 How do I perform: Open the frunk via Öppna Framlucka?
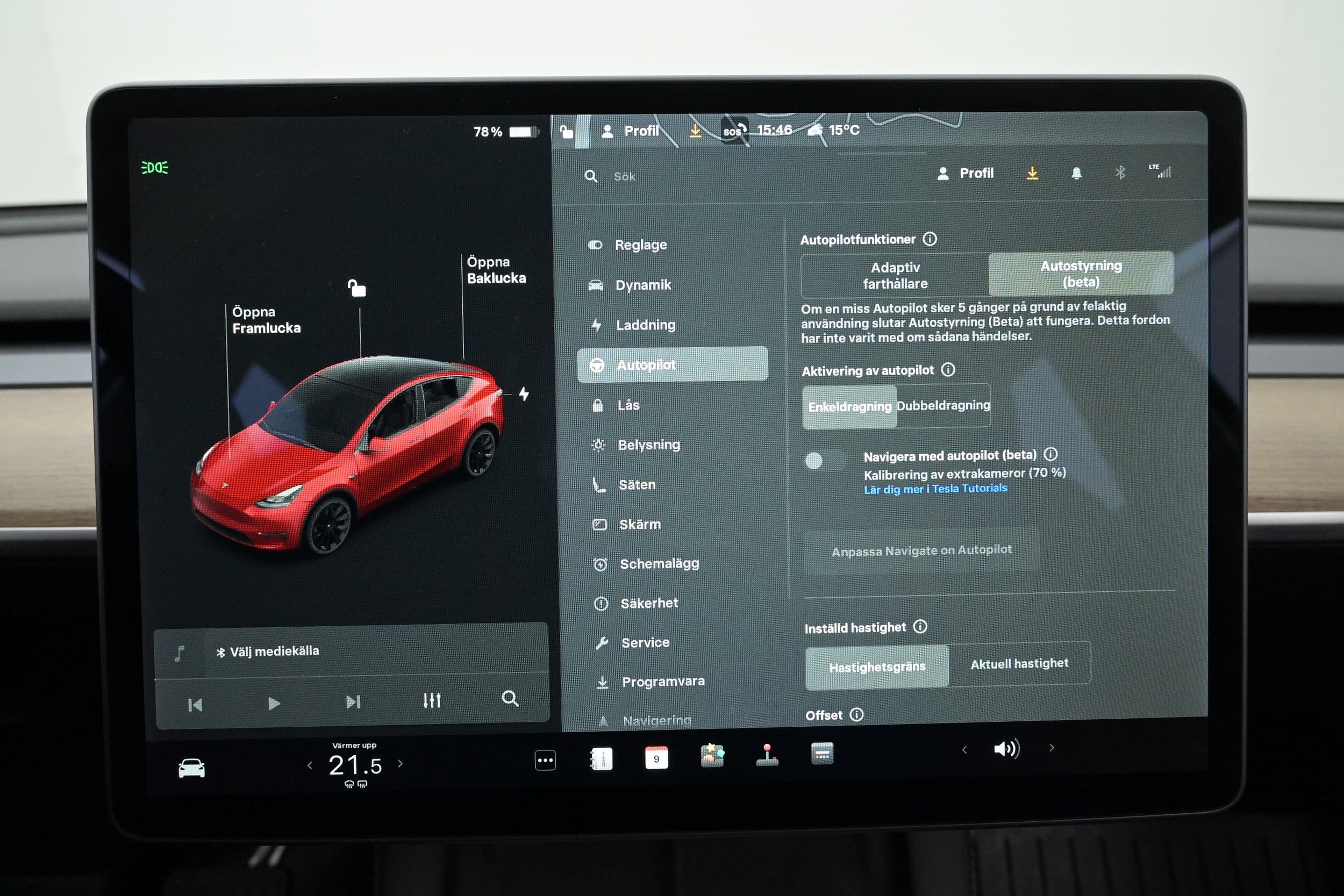point(266,320)
